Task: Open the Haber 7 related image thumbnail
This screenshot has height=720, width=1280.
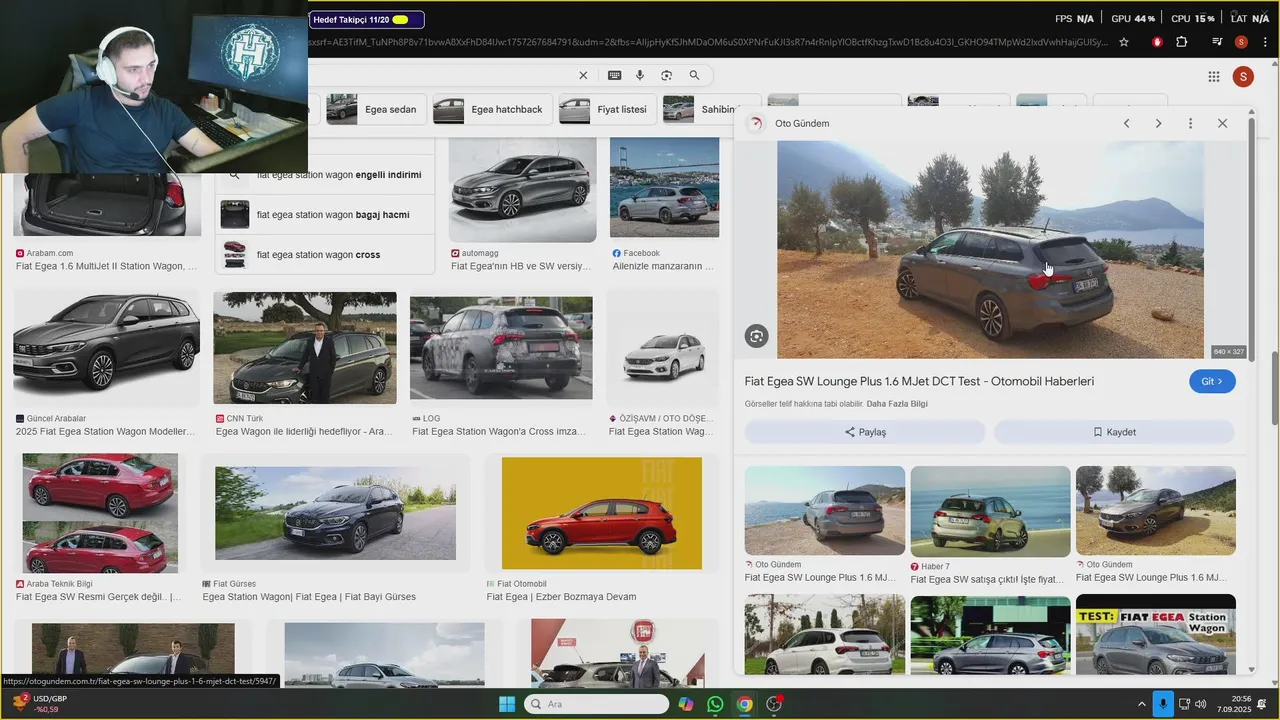Action: click(990, 511)
